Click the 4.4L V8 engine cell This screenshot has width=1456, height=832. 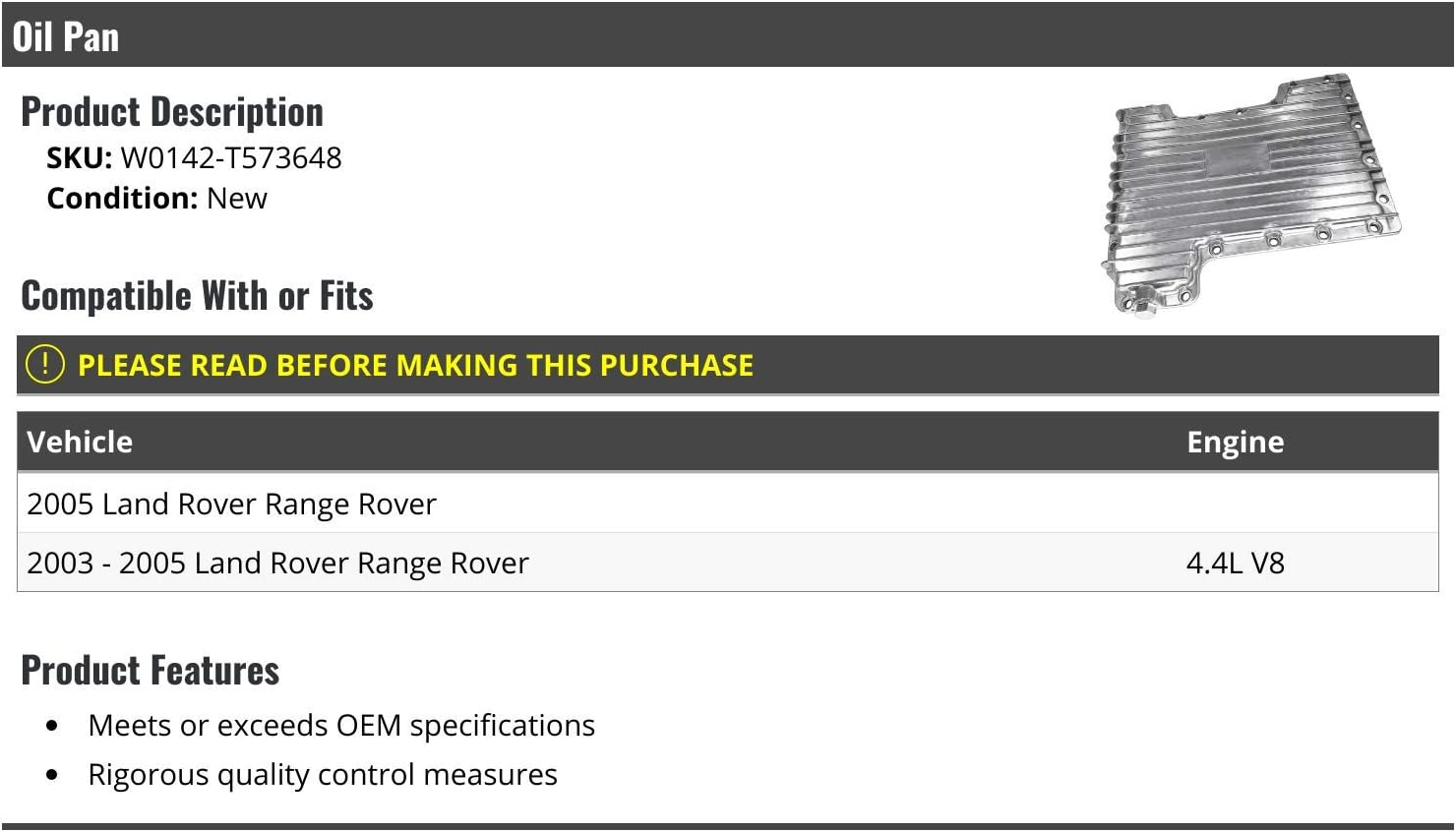pyautogui.click(x=1235, y=563)
